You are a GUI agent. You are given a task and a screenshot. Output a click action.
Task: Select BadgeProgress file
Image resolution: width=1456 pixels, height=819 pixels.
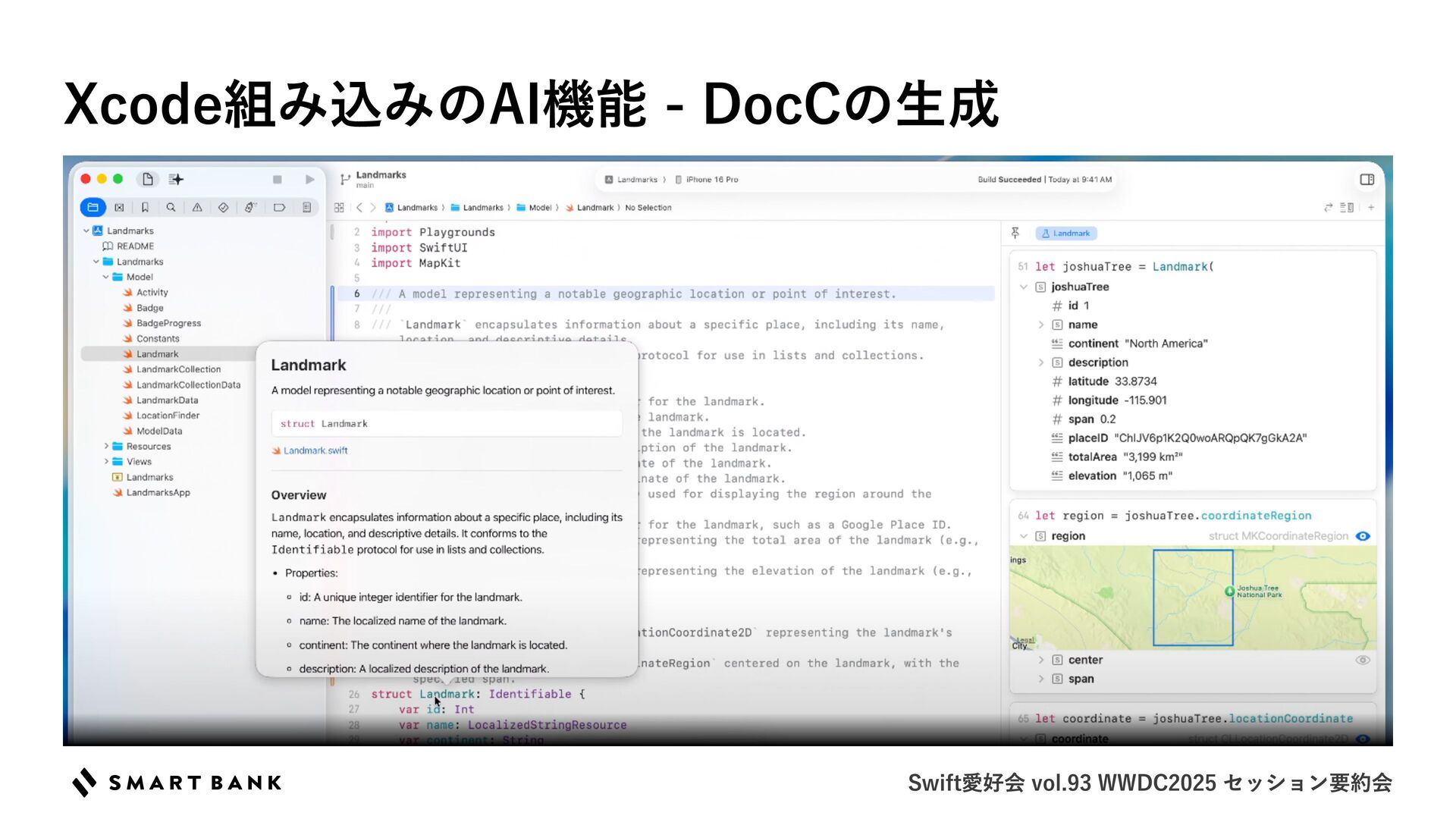pyautogui.click(x=162, y=323)
